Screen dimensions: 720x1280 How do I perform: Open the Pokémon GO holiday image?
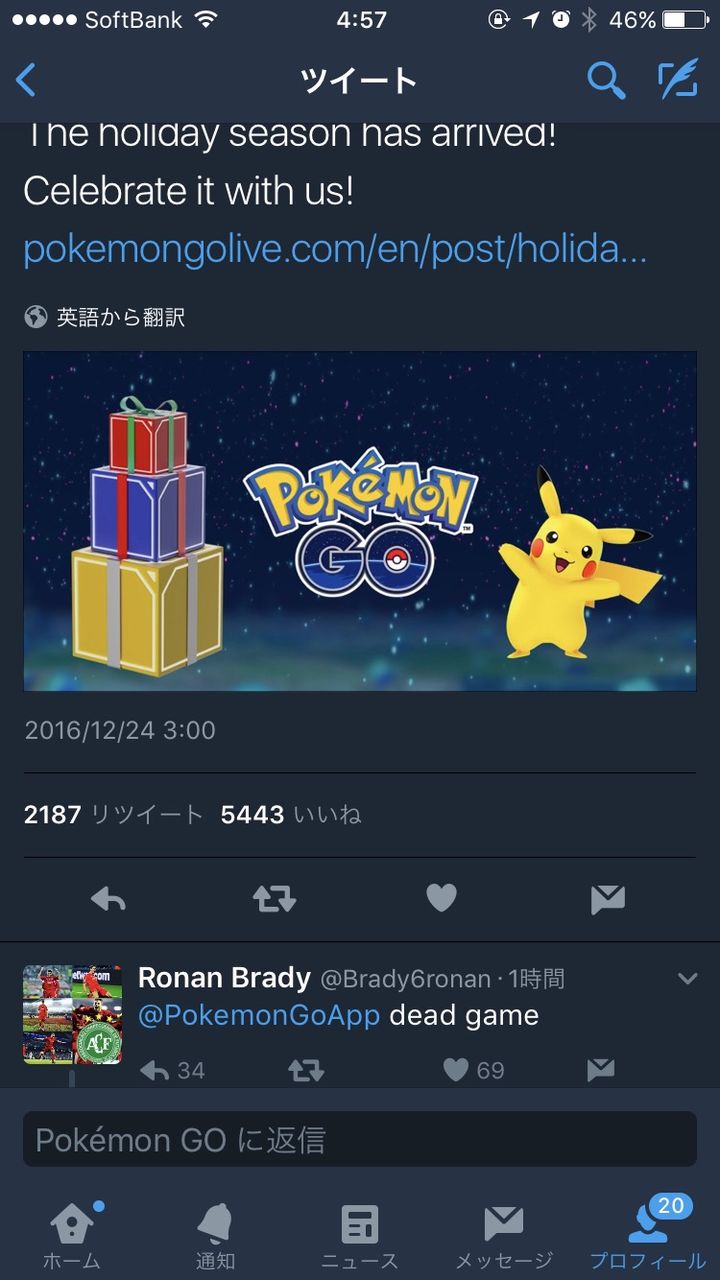[360, 521]
